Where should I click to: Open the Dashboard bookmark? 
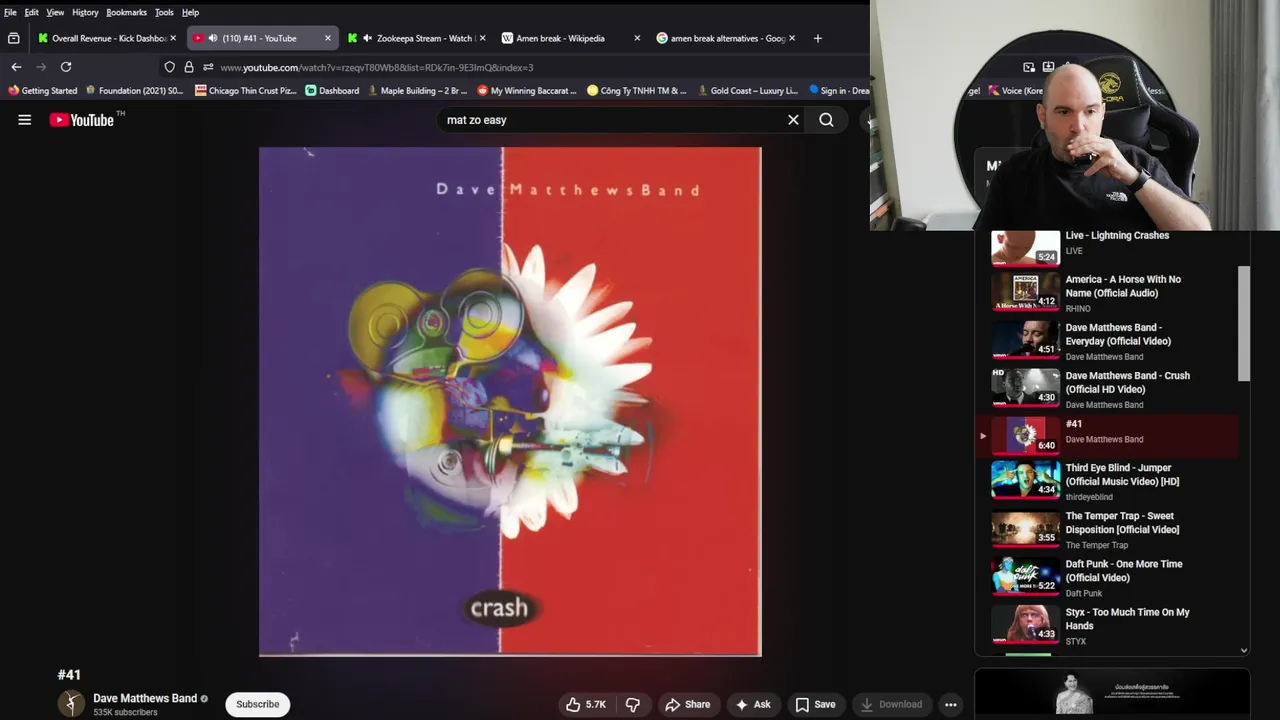(x=332, y=91)
